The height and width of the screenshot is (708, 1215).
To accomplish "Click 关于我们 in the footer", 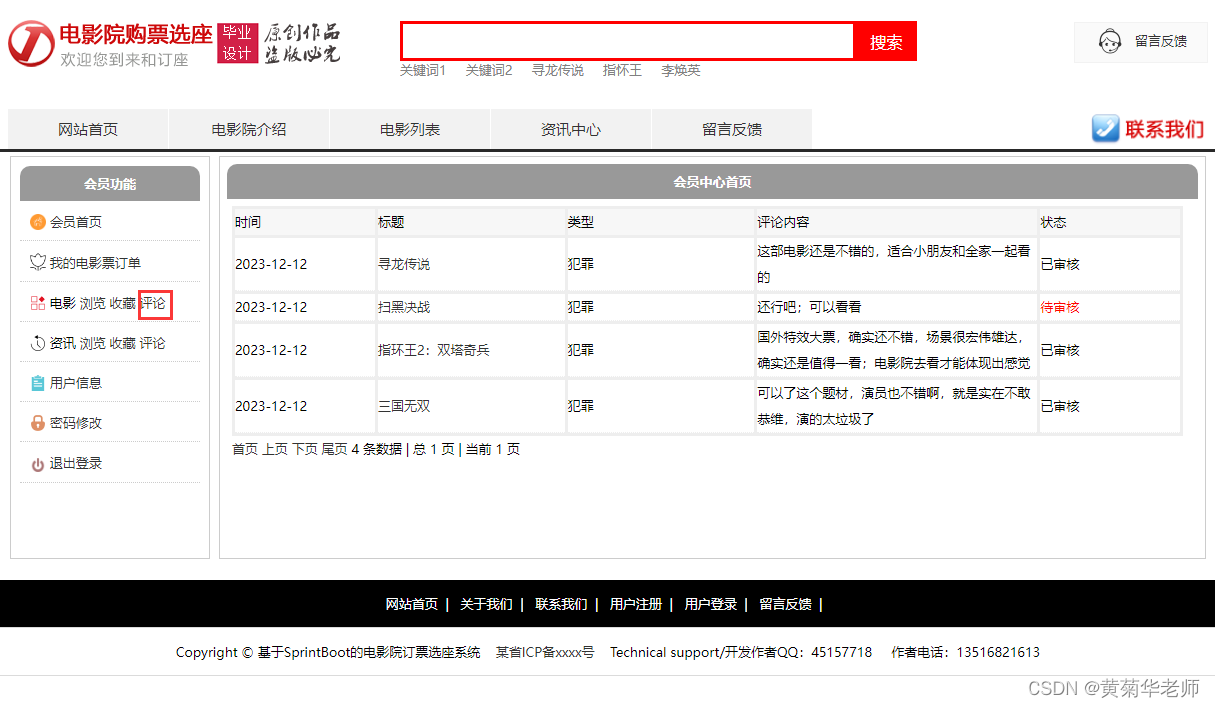I will (486, 604).
